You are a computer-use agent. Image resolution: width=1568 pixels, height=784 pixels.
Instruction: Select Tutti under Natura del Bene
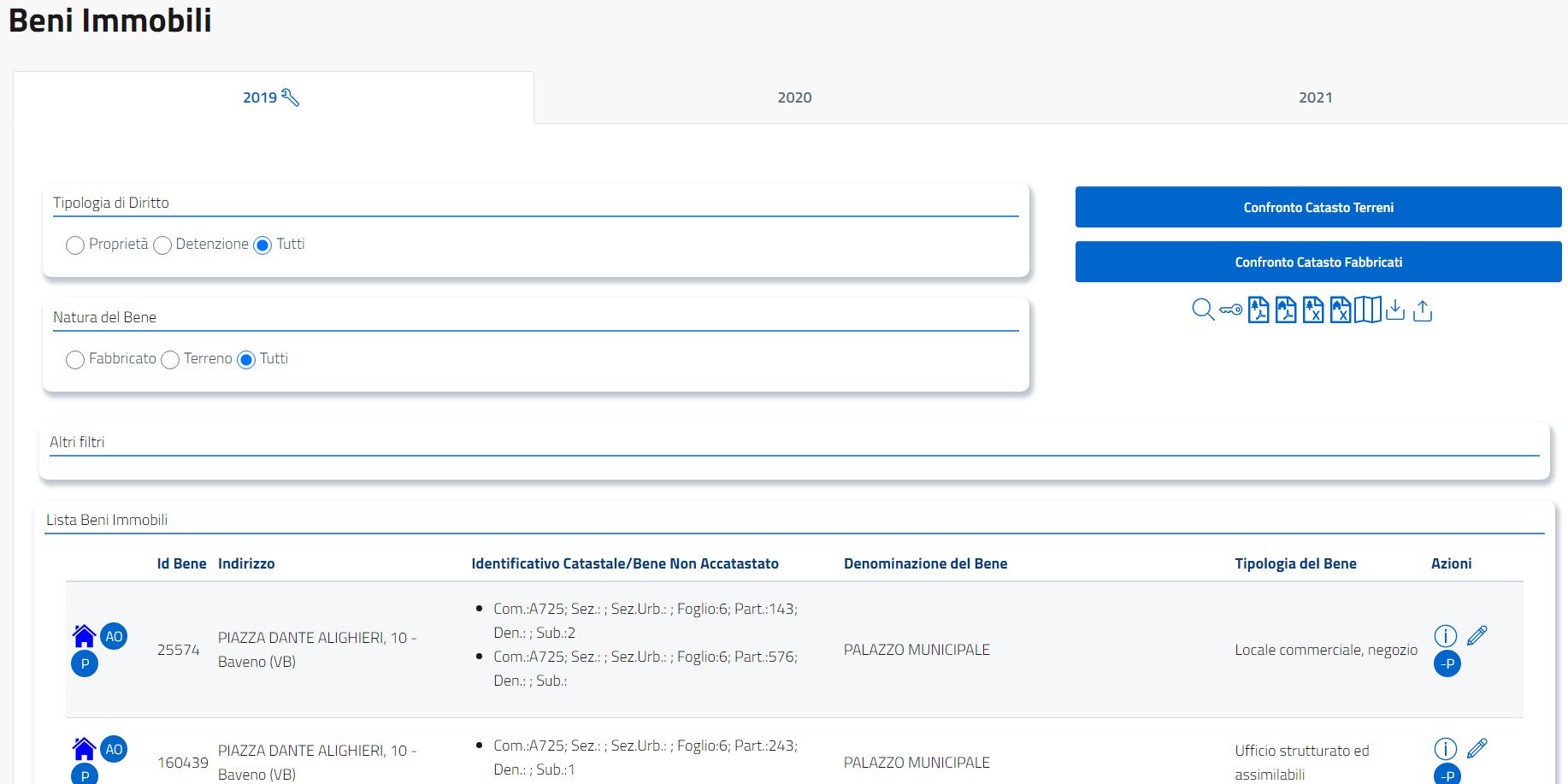tap(246, 360)
